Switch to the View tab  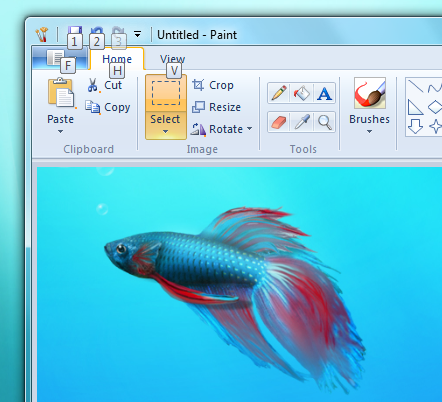(172, 59)
